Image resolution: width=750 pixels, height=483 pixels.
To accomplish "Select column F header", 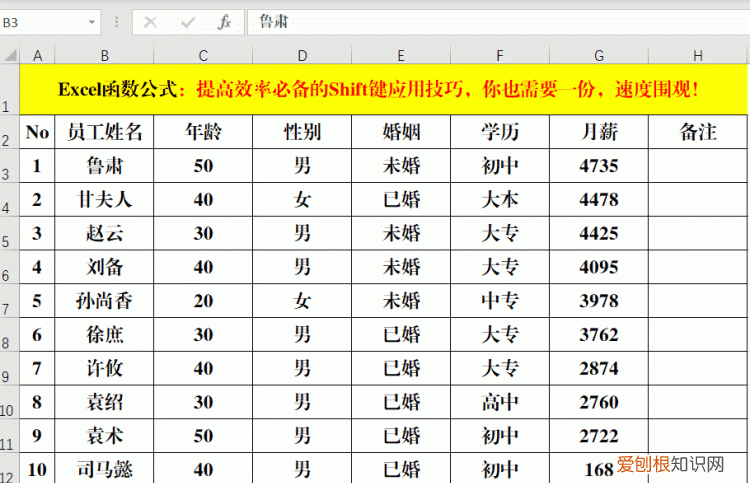I will point(500,55).
